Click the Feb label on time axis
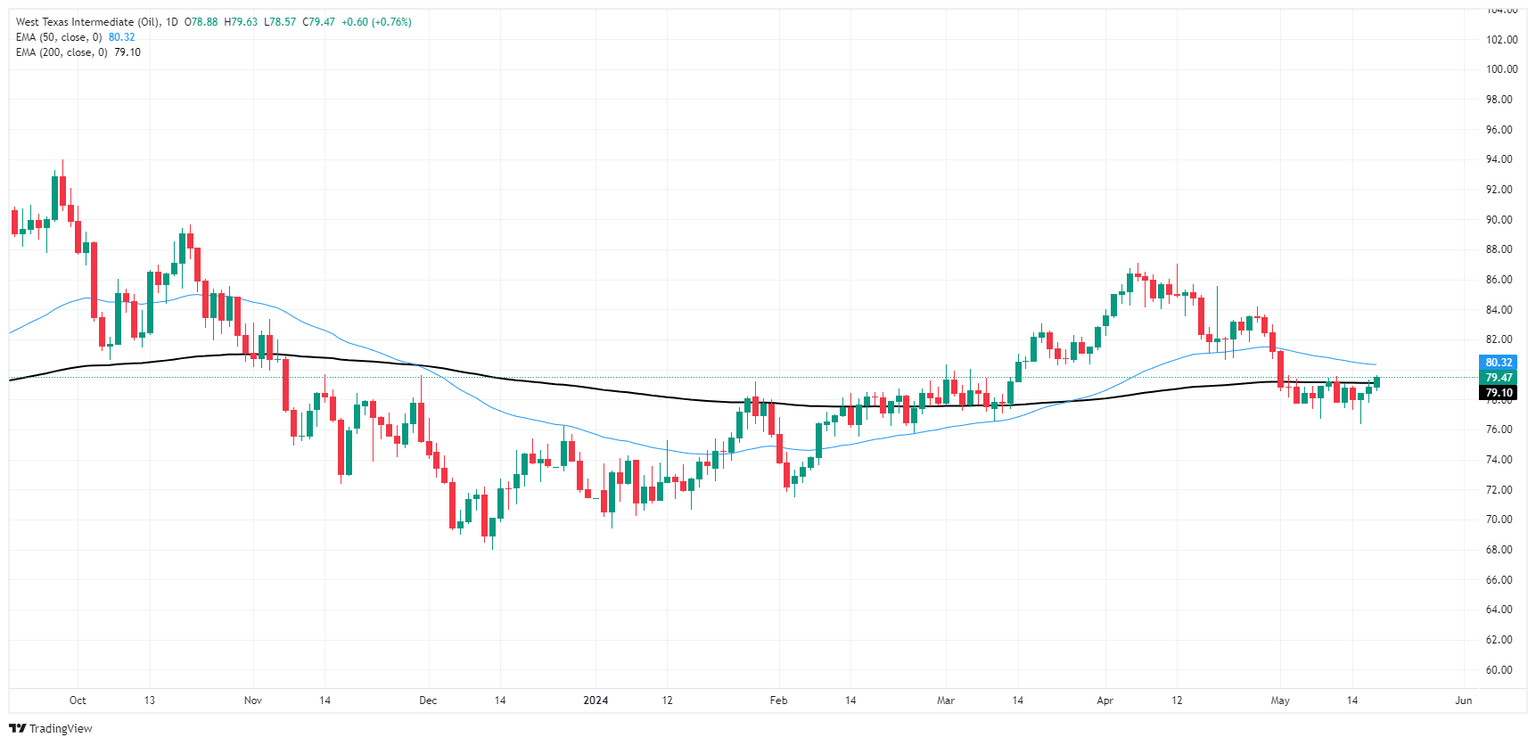The width and height of the screenshot is (1536, 744). [778, 701]
